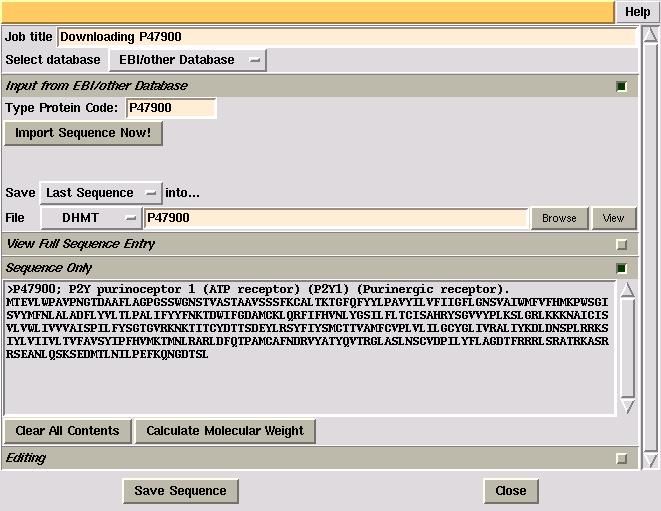Click the View button beside Browse
Screen dimensions: 661x511
[x=613, y=218]
